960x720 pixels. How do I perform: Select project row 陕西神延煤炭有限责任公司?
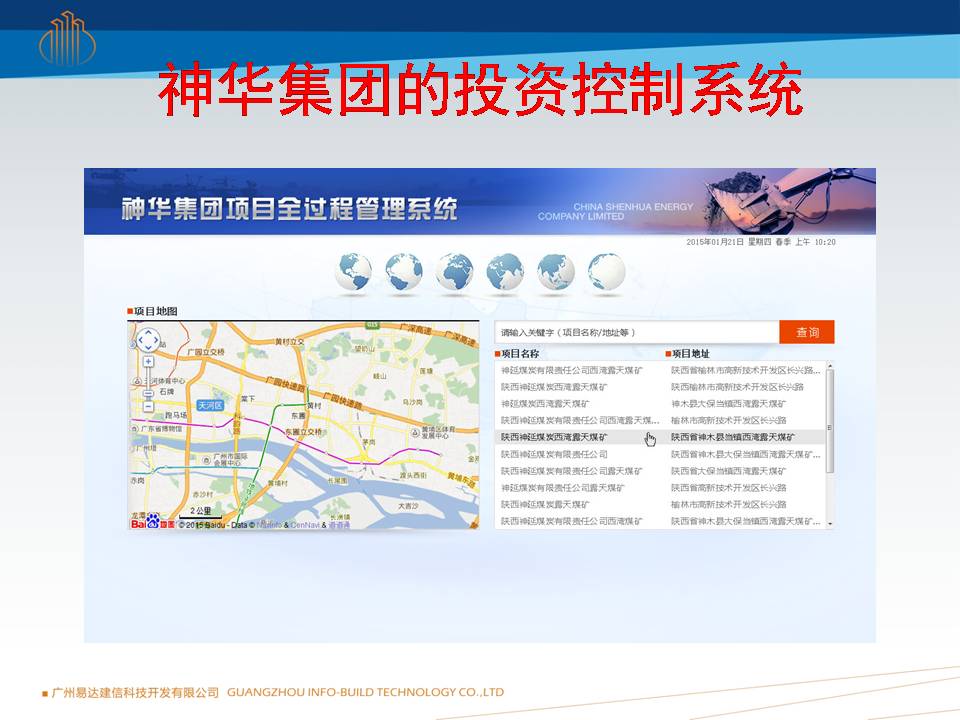(554, 454)
